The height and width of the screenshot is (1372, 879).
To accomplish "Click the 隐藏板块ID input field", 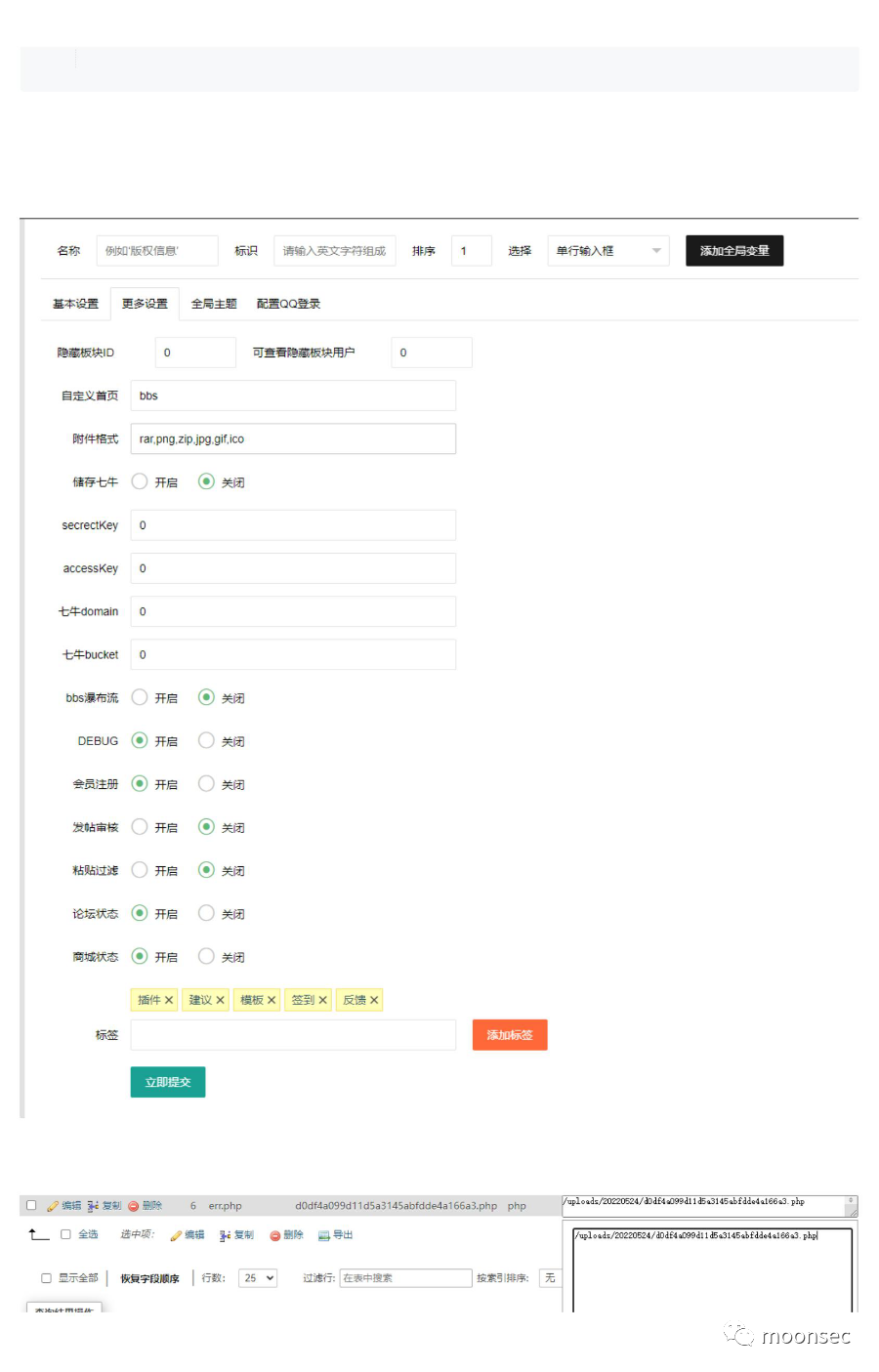I will click(x=195, y=353).
